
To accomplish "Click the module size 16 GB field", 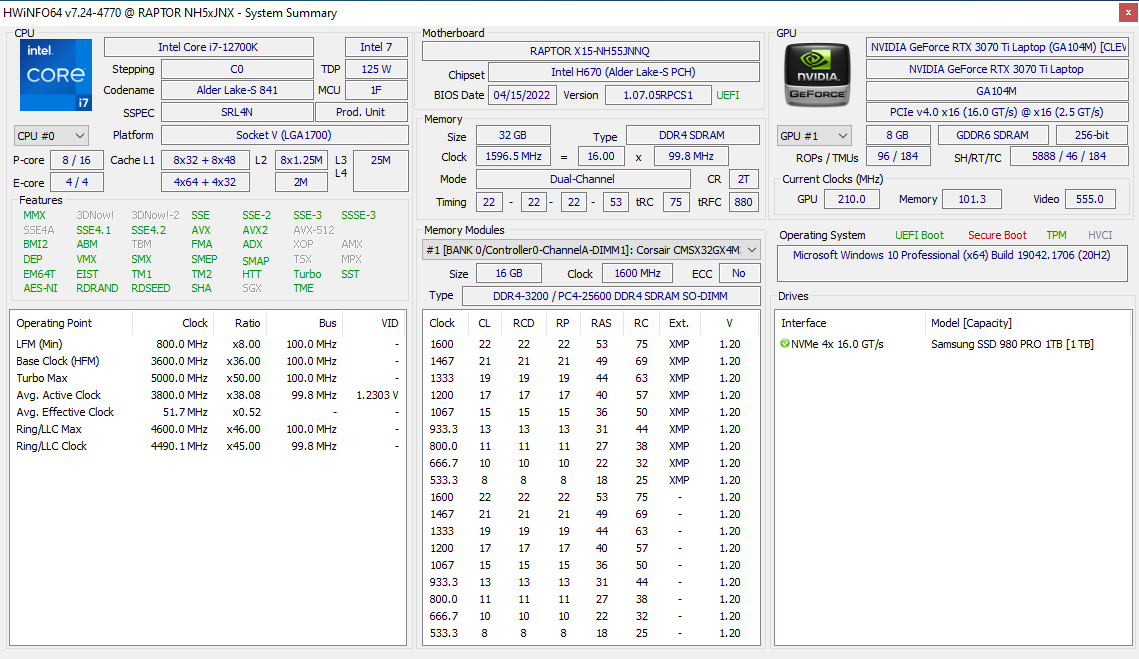I will (x=509, y=273).
